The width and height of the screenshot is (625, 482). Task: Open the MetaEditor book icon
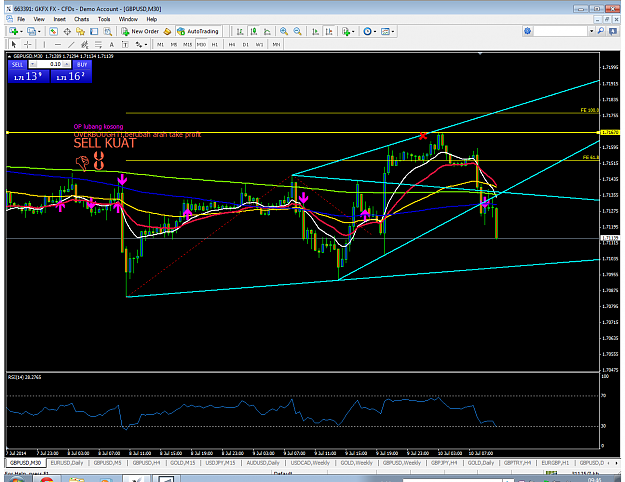(x=167, y=31)
